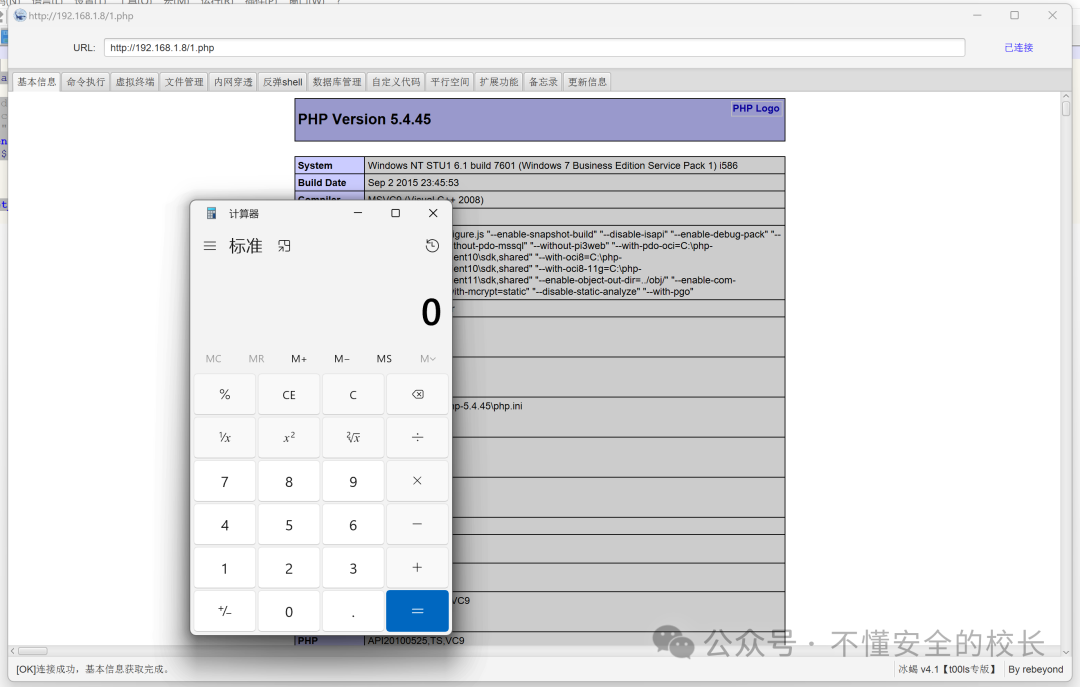Click the 'Sep 2 2015 23:45:53' build date
Image resolution: width=1080 pixels, height=687 pixels.
tap(413, 183)
